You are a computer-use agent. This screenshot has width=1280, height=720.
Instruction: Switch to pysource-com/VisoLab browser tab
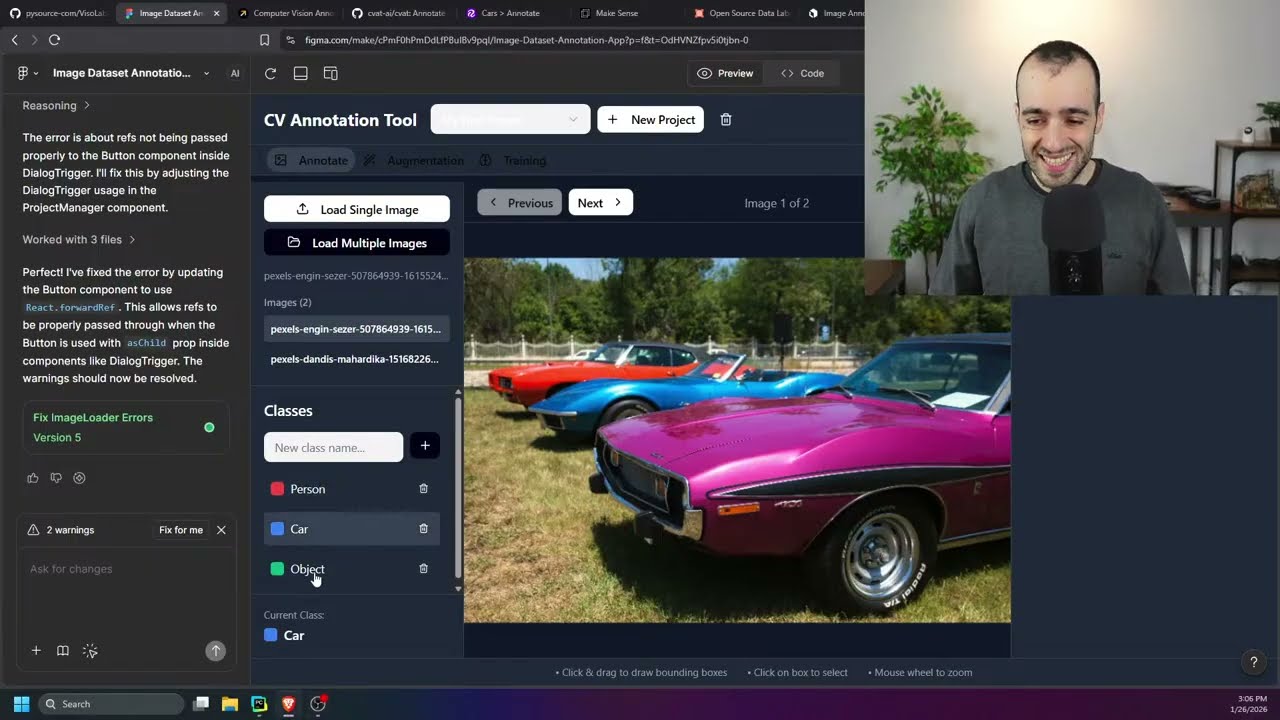tap(58, 13)
